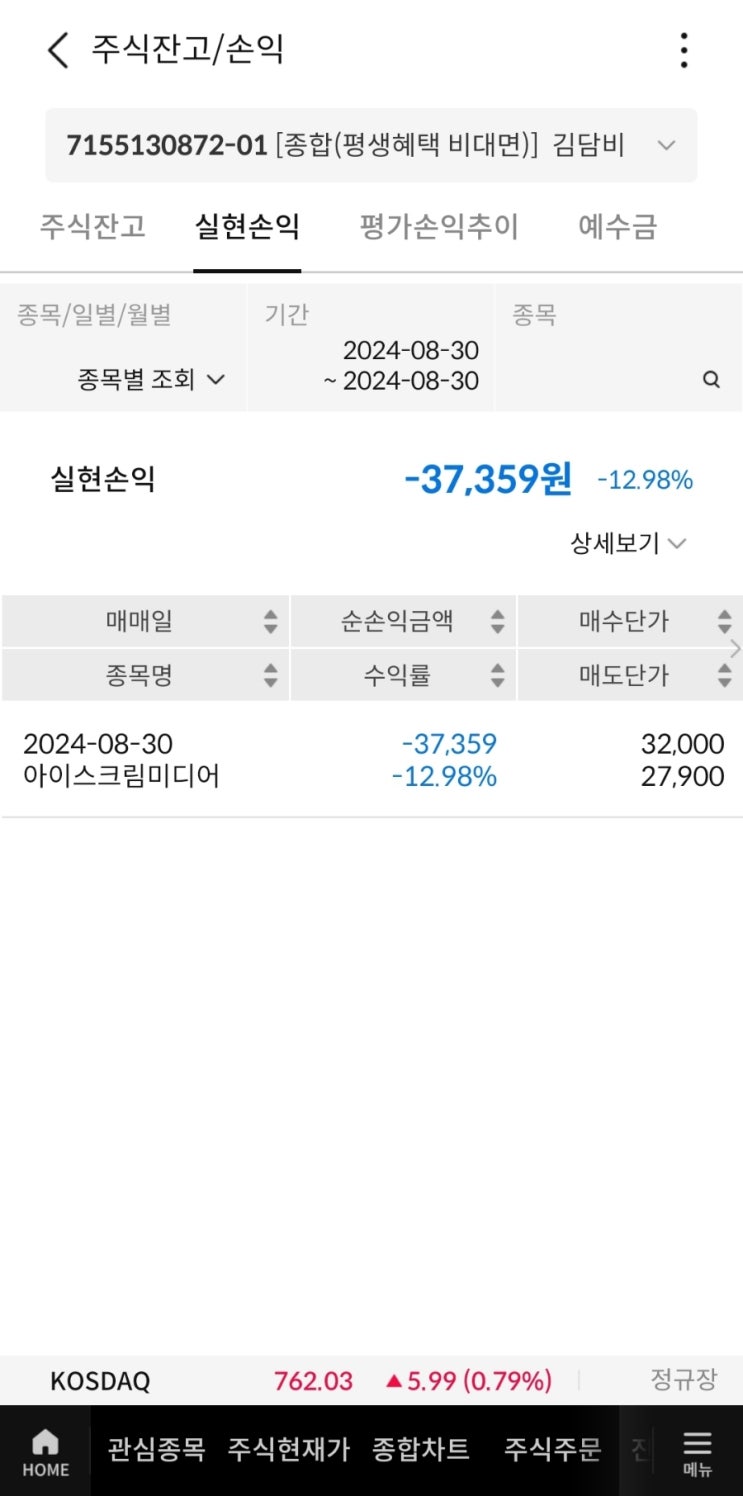Expand the account selector dropdown
This screenshot has height=1496, width=743.
pyautogui.click(x=666, y=146)
